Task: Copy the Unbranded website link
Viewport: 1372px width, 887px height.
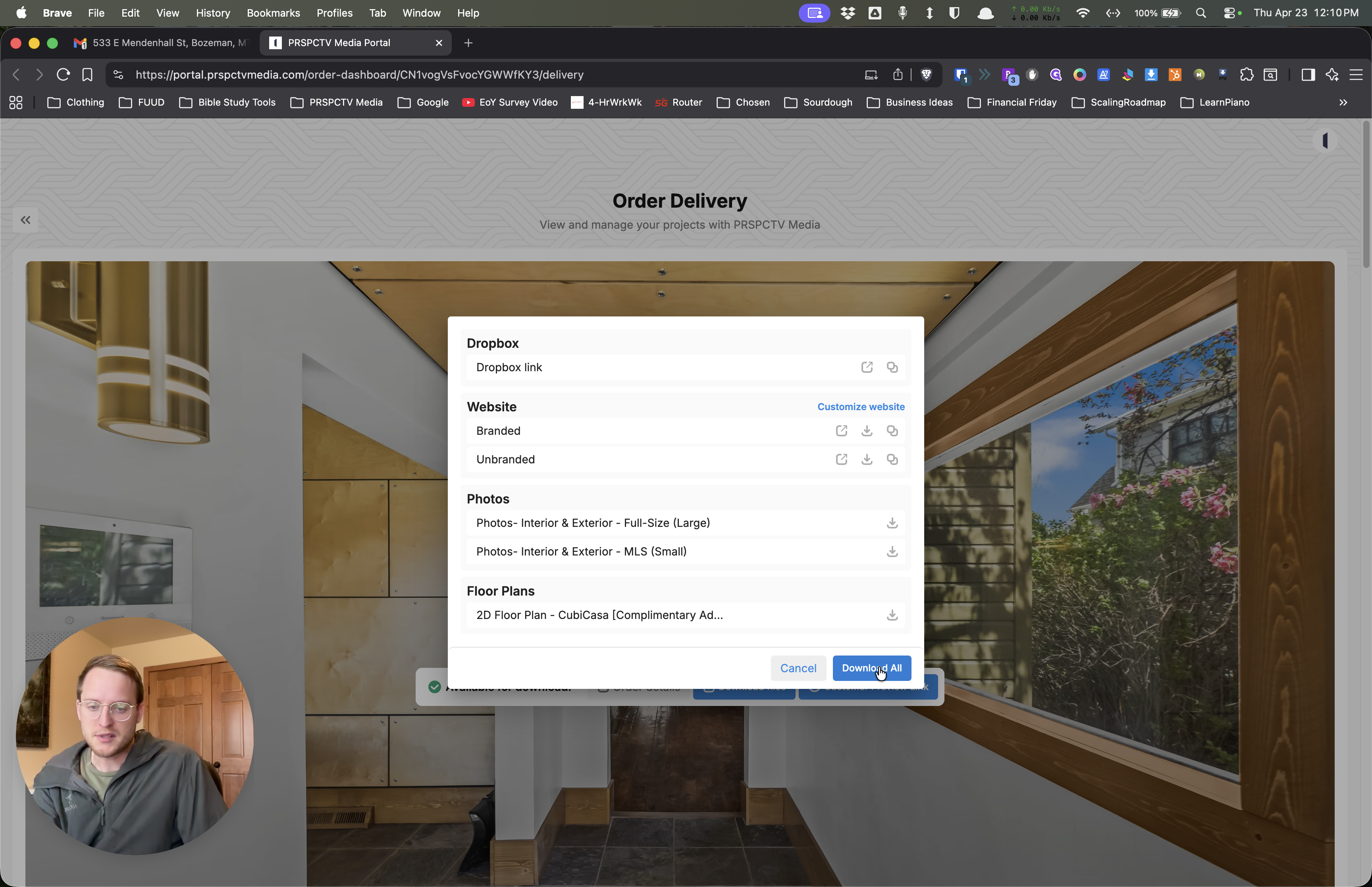Action: 892,460
